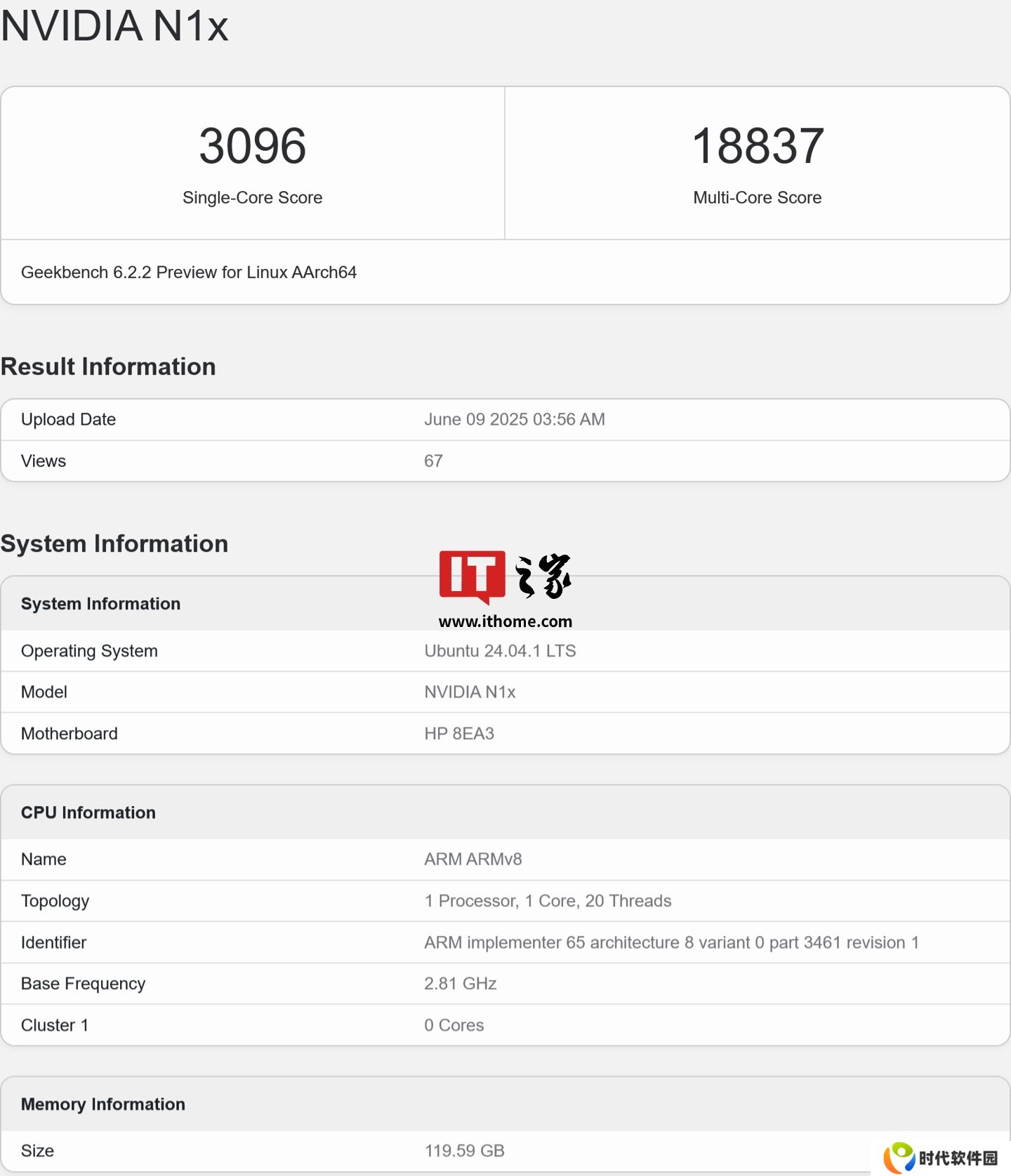Click the Views row label
Screen dimensions: 1011x1176
(x=44, y=461)
